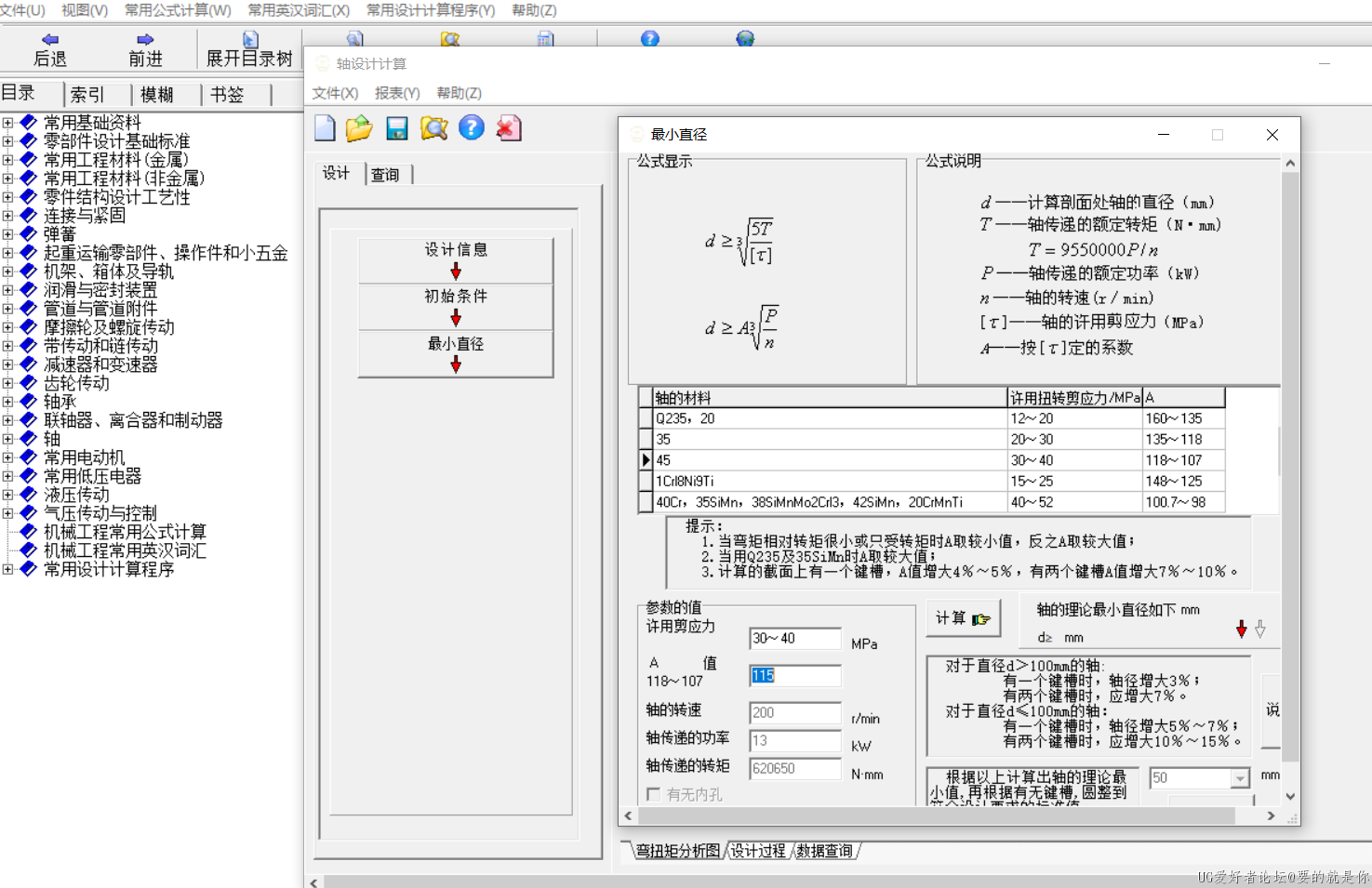This screenshot has height=888, width=1372.
Task: Switch to 书签 tab
Action: (x=227, y=95)
